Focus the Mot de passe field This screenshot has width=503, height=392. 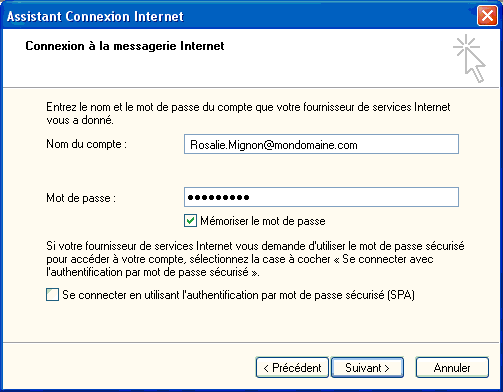(x=321, y=197)
